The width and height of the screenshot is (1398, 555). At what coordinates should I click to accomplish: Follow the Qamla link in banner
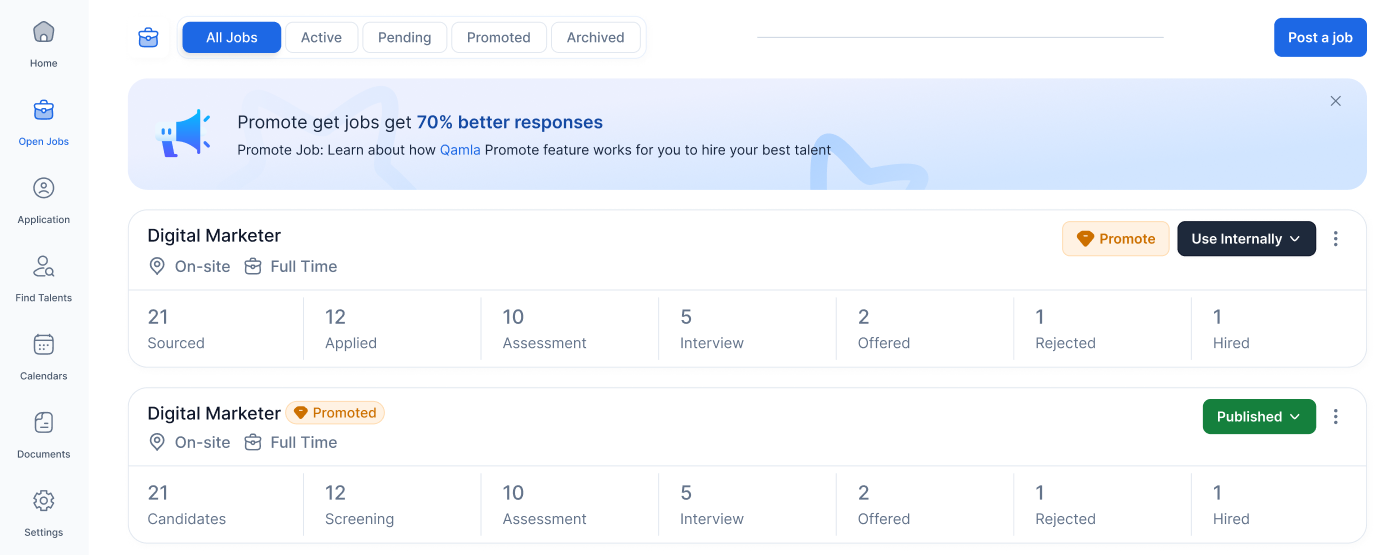point(460,150)
